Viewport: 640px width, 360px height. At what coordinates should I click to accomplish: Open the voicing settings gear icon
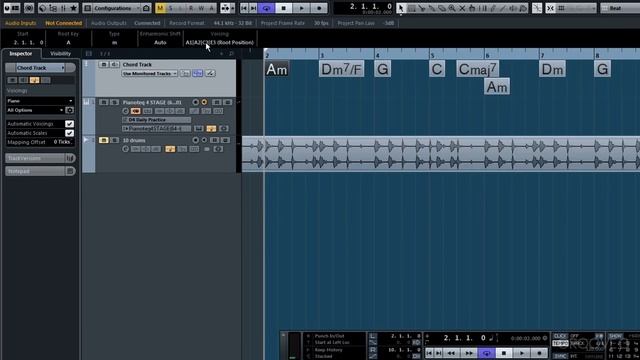[x=70, y=110]
